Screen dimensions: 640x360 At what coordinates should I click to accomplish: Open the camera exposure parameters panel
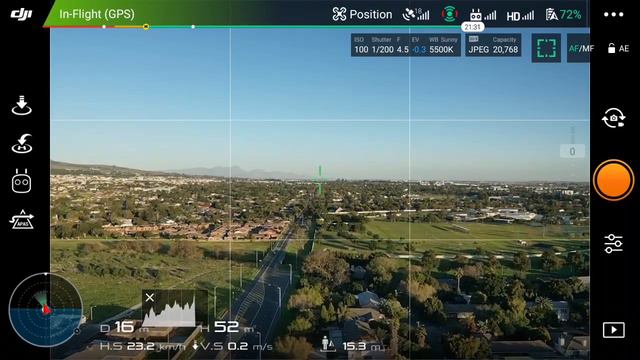406,45
